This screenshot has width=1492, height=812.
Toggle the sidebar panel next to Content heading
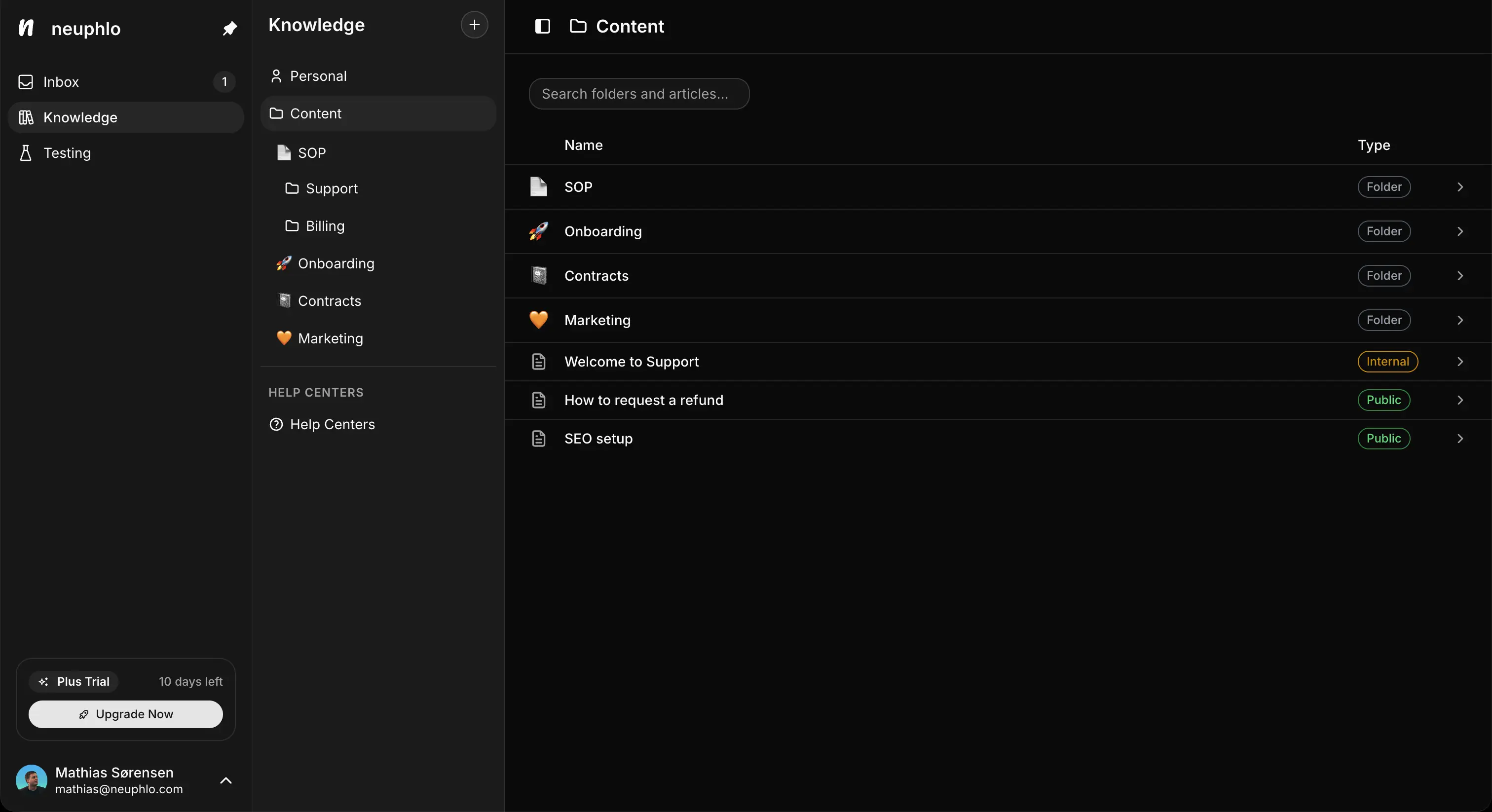pyautogui.click(x=543, y=26)
